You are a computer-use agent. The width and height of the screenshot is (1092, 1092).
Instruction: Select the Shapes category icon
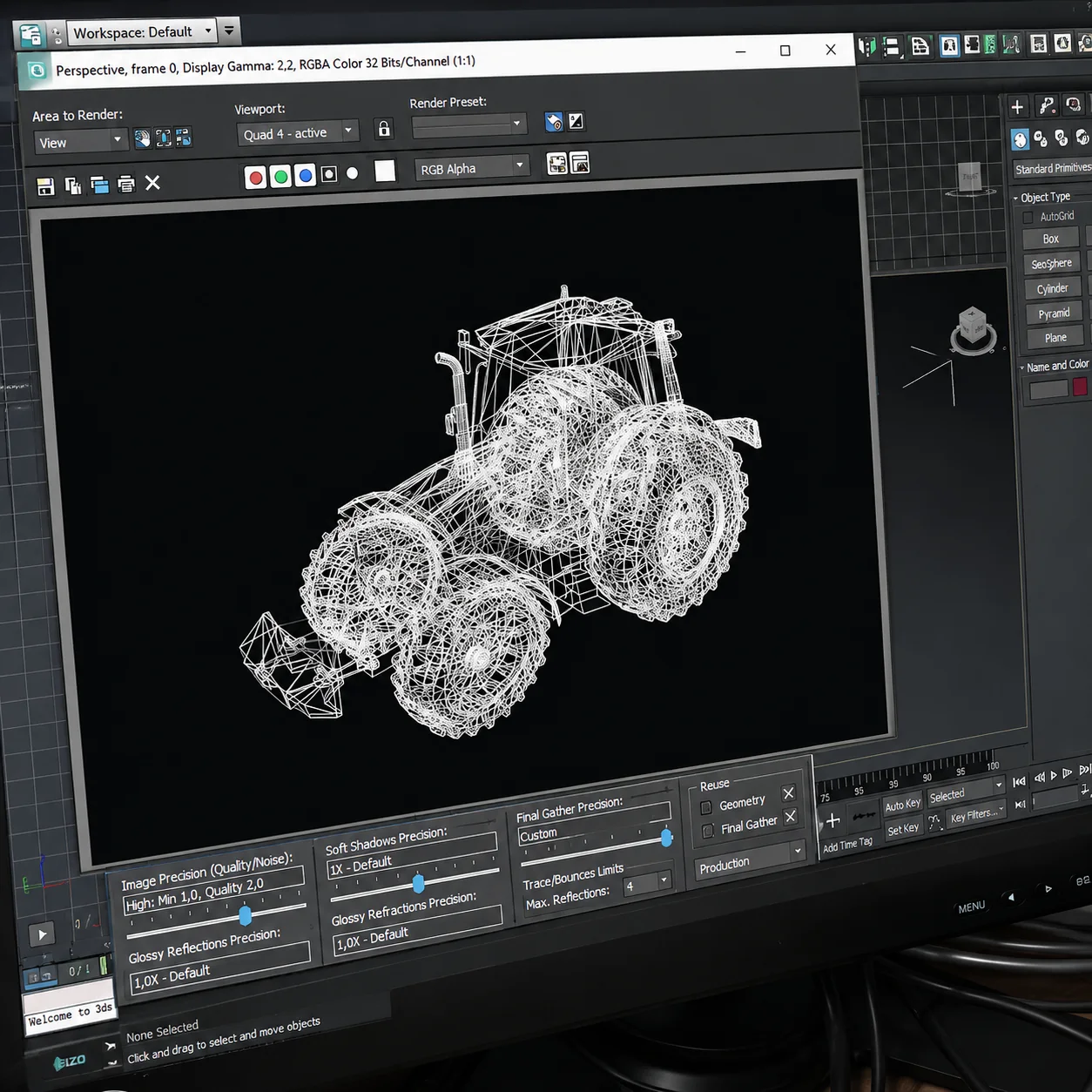(x=1041, y=138)
